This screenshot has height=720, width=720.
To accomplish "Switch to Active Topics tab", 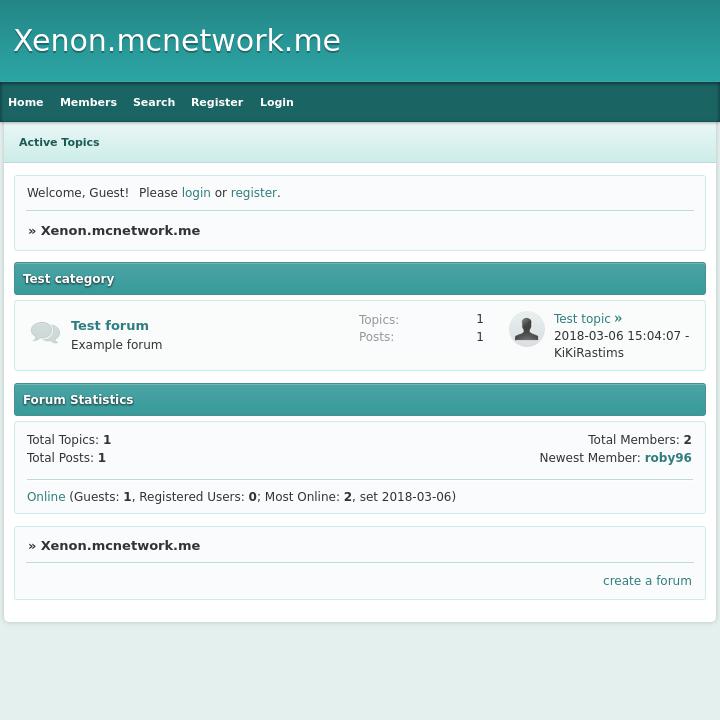I will click(59, 142).
